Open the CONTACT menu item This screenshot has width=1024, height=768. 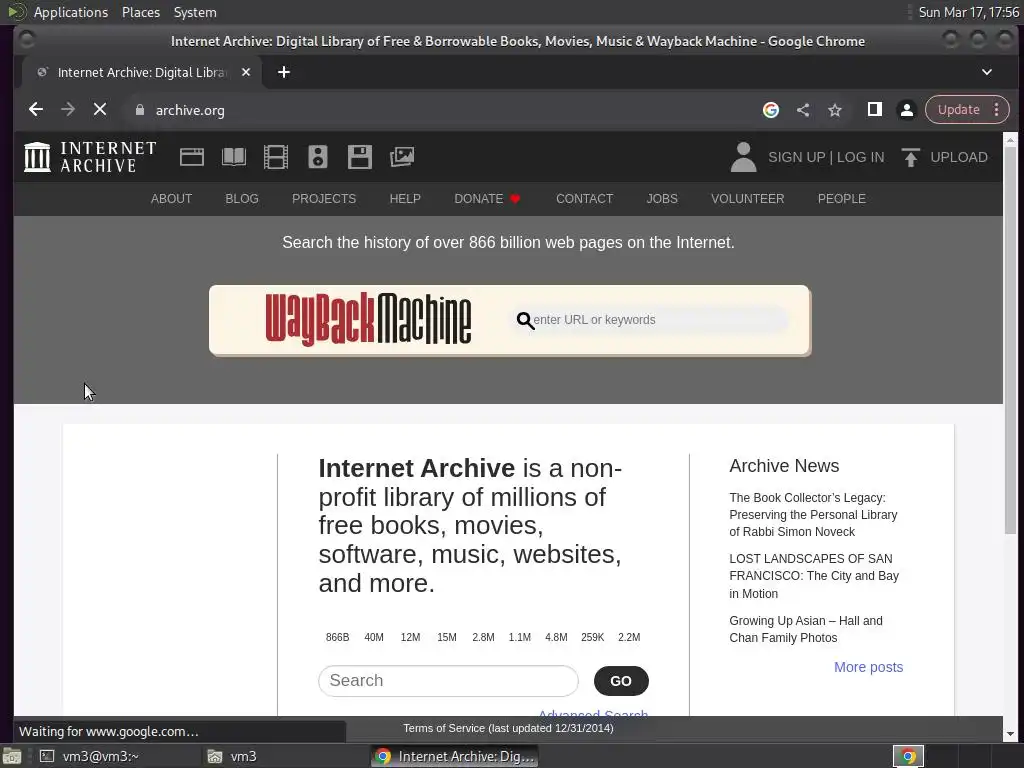coord(584,199)
